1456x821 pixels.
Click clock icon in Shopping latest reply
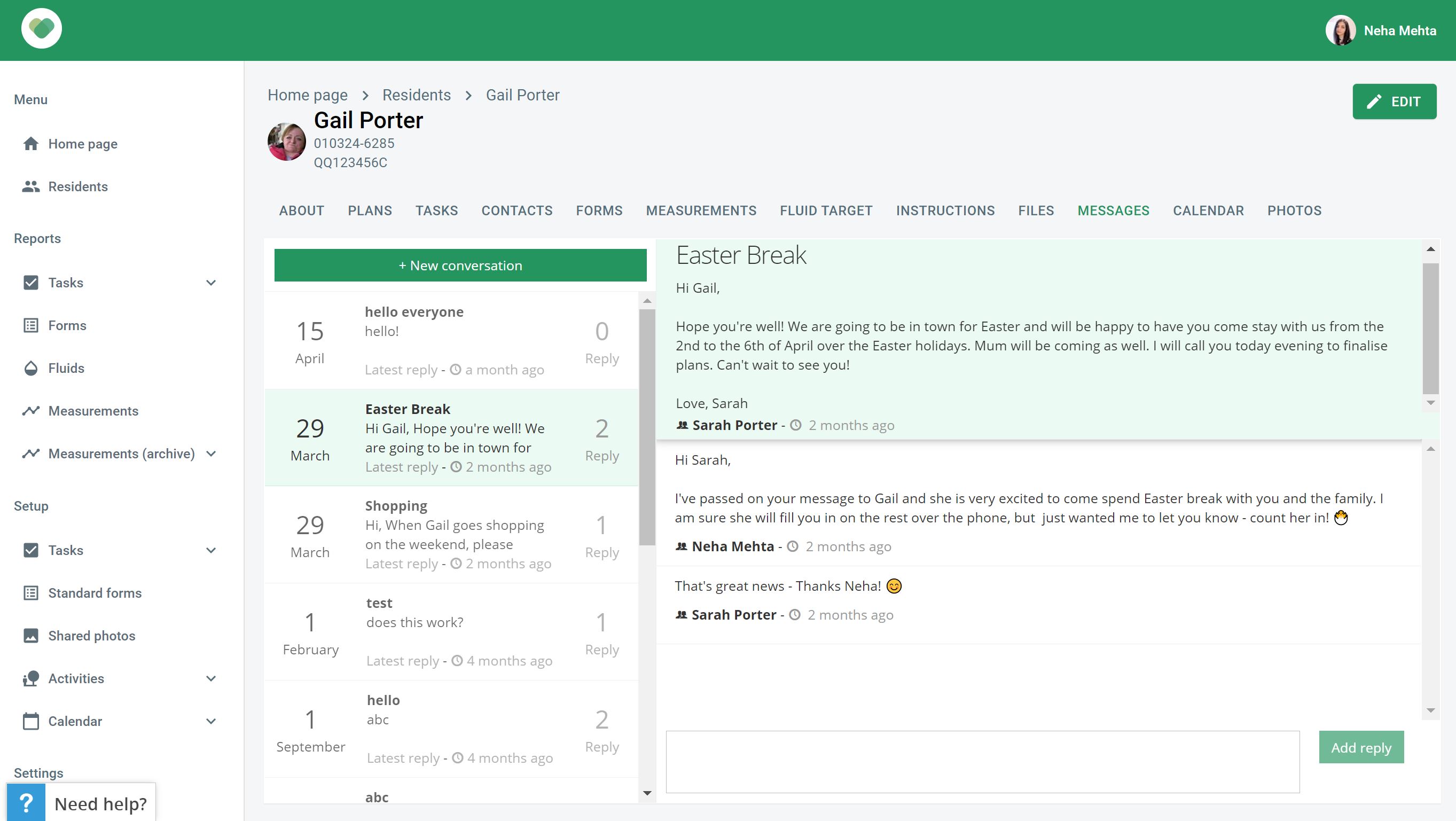tap(456, 564)
